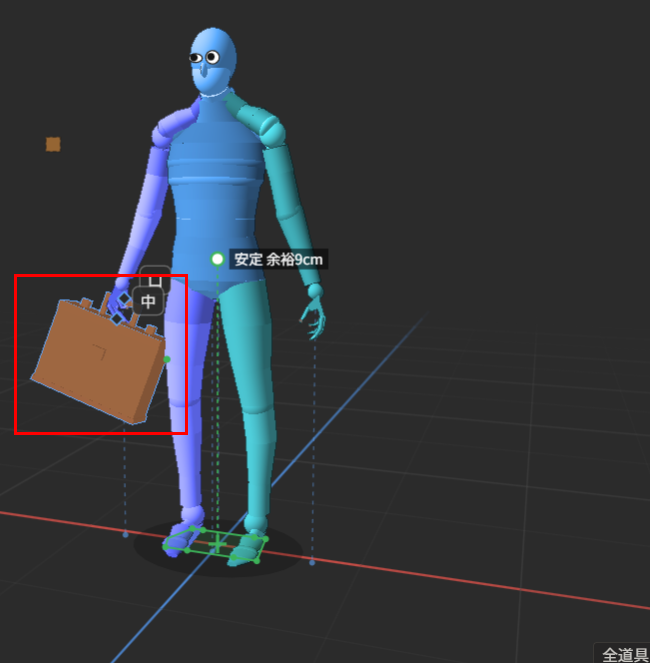Image resolution: width=650 pixels, height=663 pixels.
Task: Select the teal left lower leg
Action: coord(259,463)
